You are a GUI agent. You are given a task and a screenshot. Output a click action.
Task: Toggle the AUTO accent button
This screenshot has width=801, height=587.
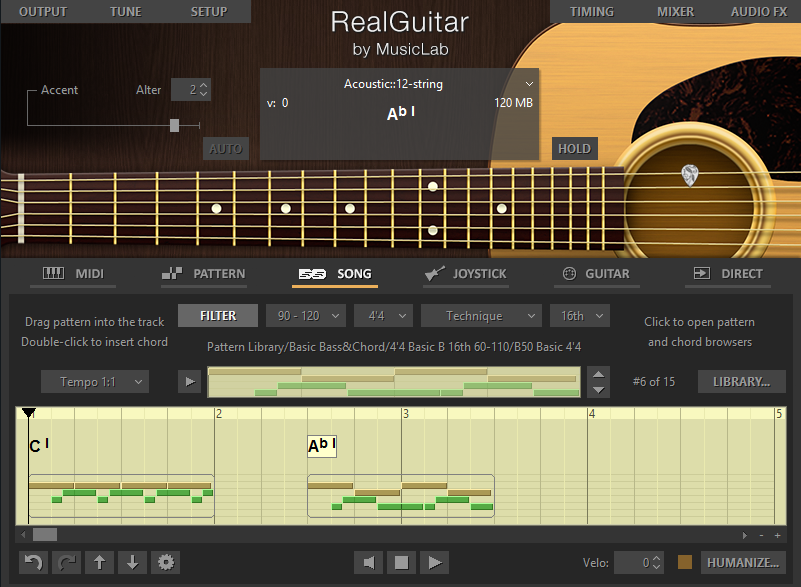point(226,149)
